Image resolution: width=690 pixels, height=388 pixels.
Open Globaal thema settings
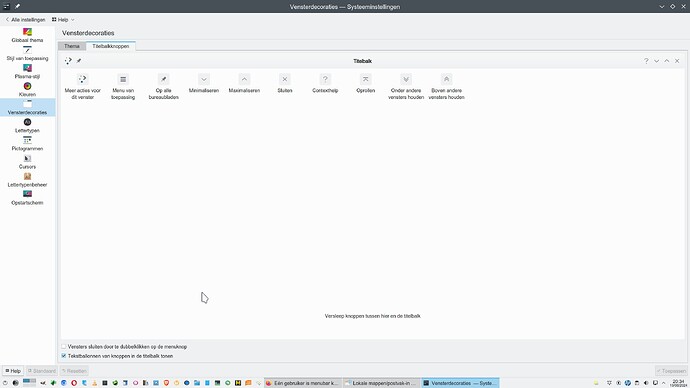(x=27, y=35)
